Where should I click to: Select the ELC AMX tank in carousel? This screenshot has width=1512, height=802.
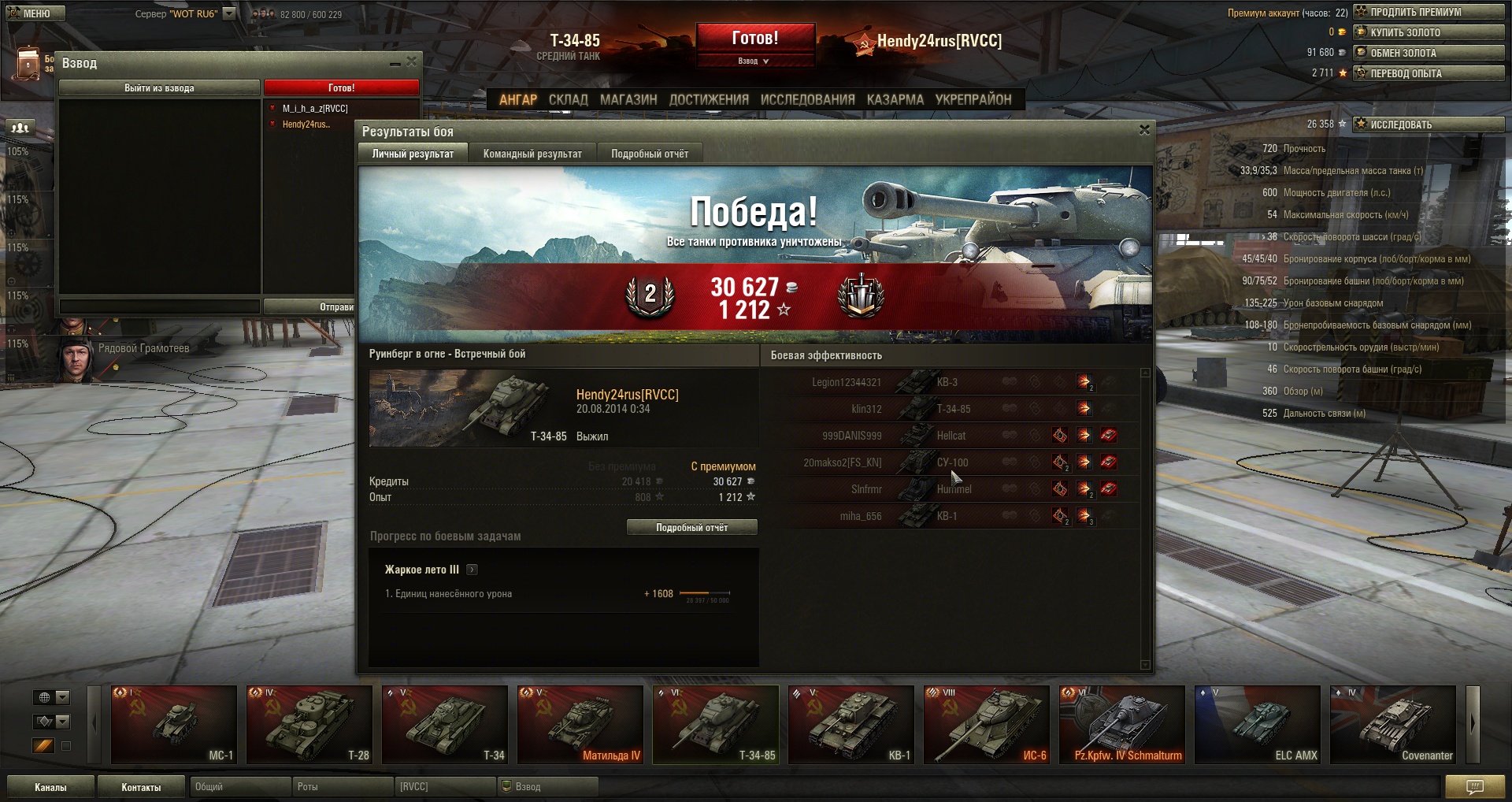click(1257, 724)
